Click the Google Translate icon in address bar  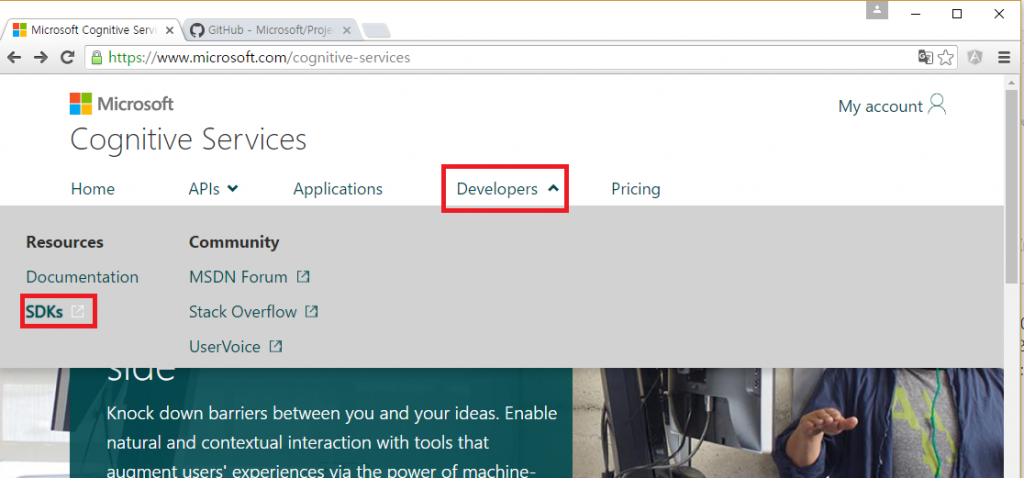tap(926, 58)
